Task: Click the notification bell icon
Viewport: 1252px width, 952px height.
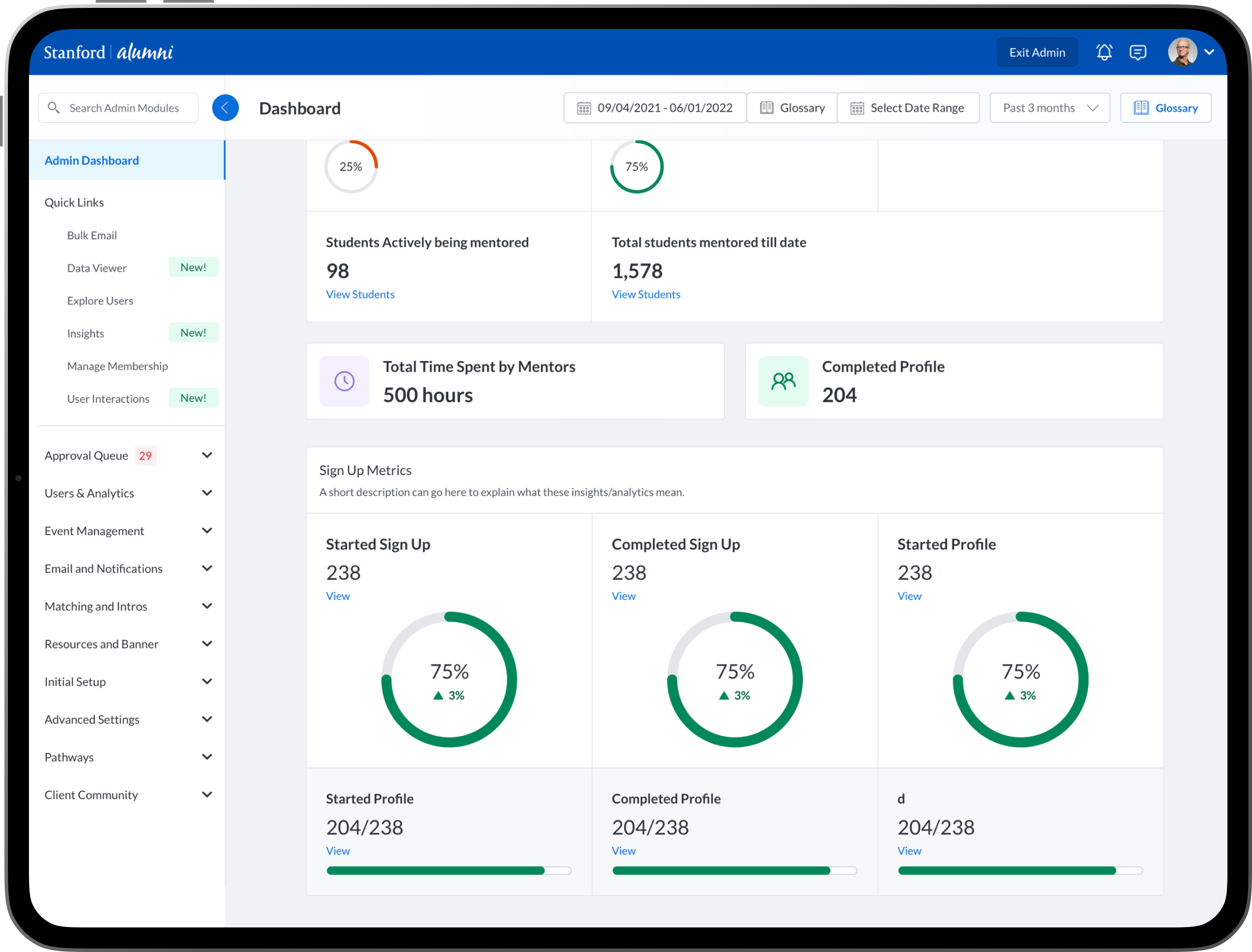Action: point(1104,52)
